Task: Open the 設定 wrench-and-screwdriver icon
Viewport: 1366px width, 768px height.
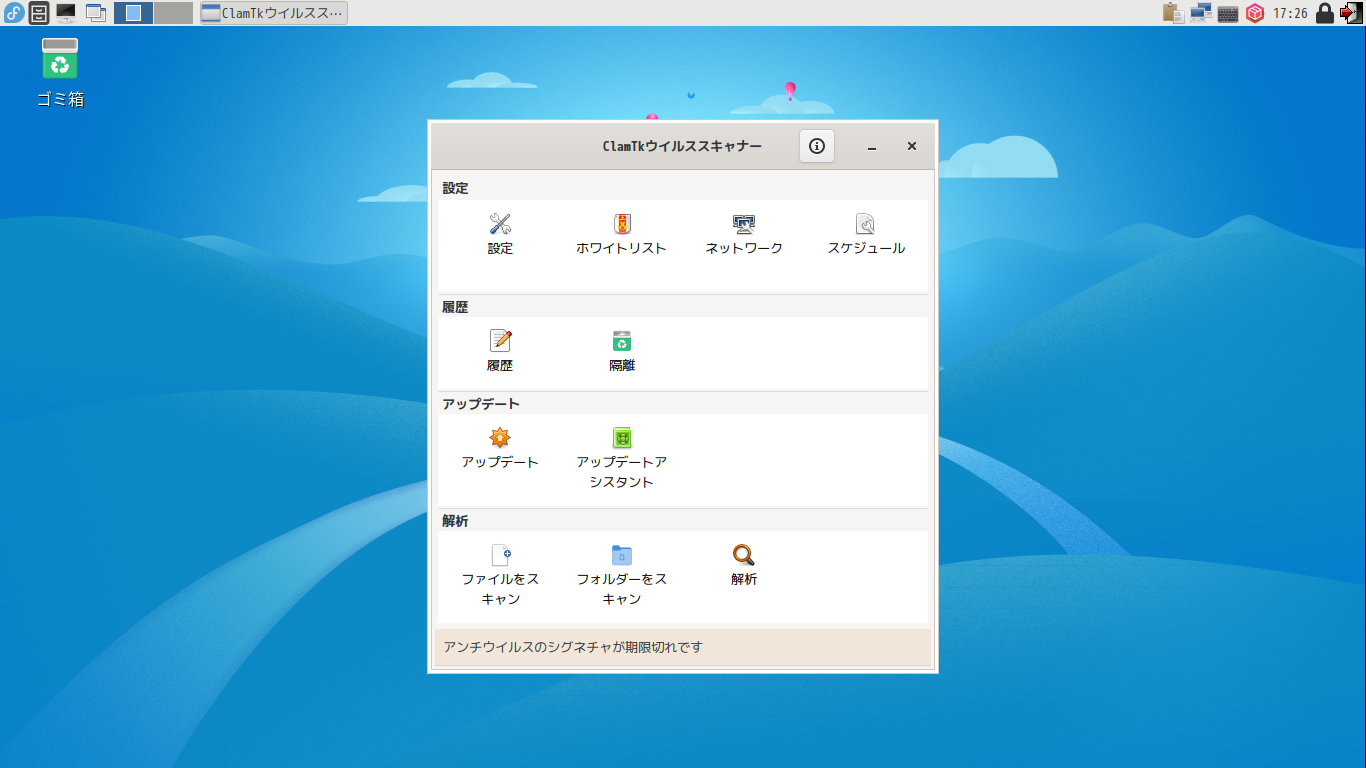Action: [500, 224]
